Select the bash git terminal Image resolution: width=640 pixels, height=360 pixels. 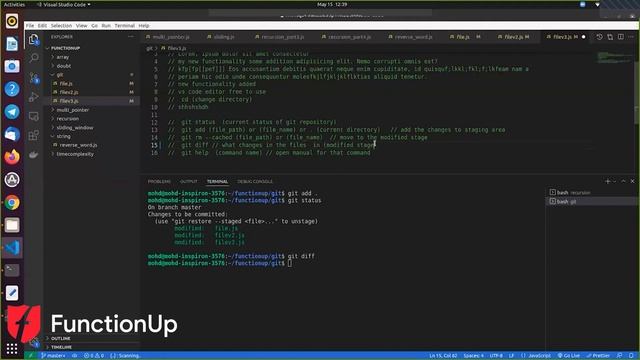(591, 201)
